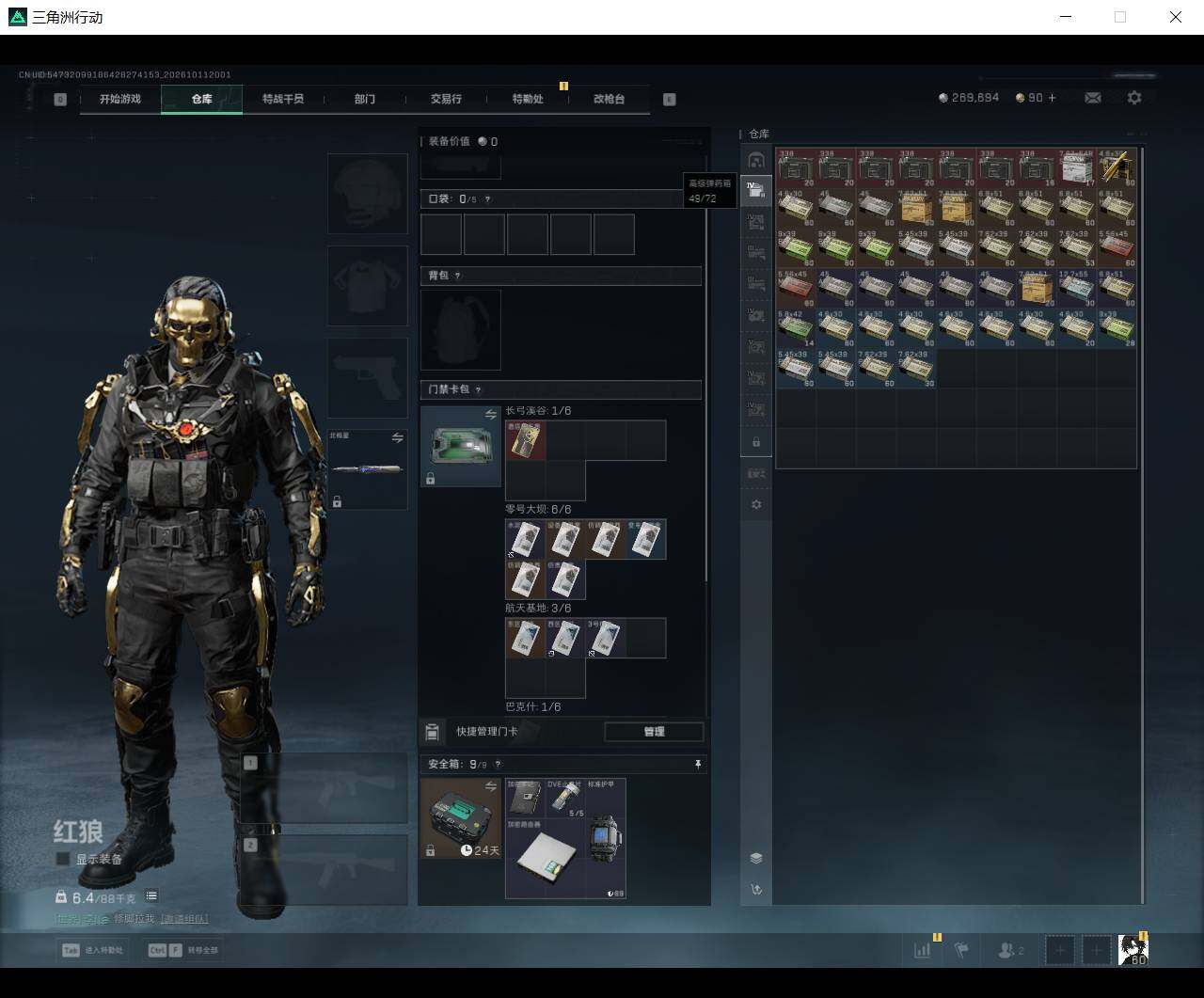1204x998 pixels.
Task: Click the empty backpack slot
Action: tap(461, 329)
